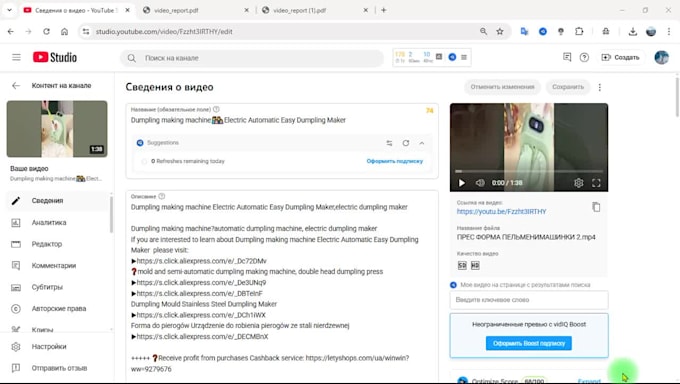Bookmark this page with star icon
The width and height of the screenshot is (680, 384).
click(500, 31)
